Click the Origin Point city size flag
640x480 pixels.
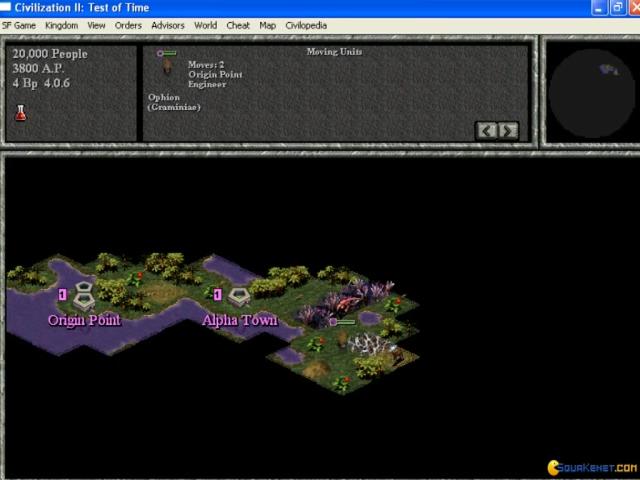(x=62, y=294)
